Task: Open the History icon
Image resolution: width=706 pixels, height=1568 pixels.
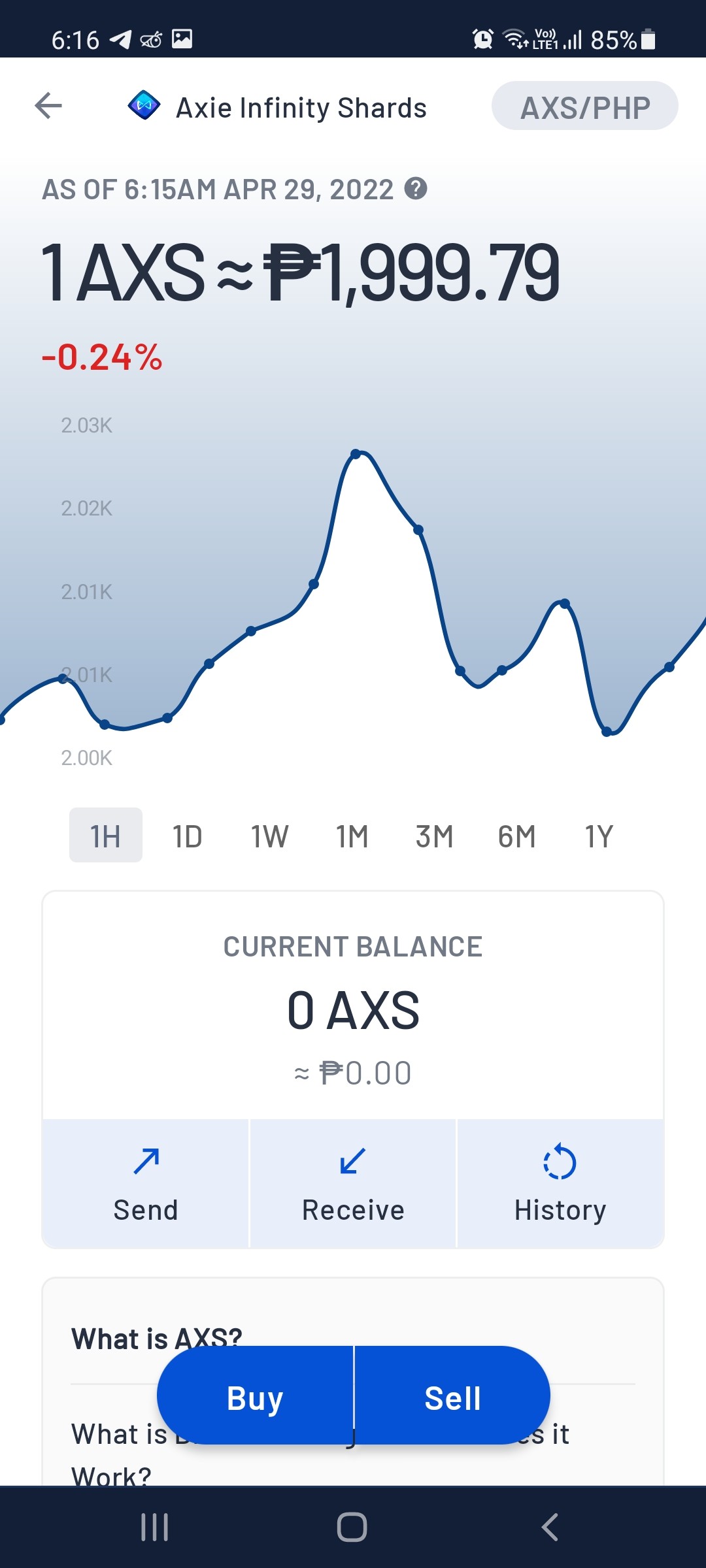Action: tap(560, 1162)
